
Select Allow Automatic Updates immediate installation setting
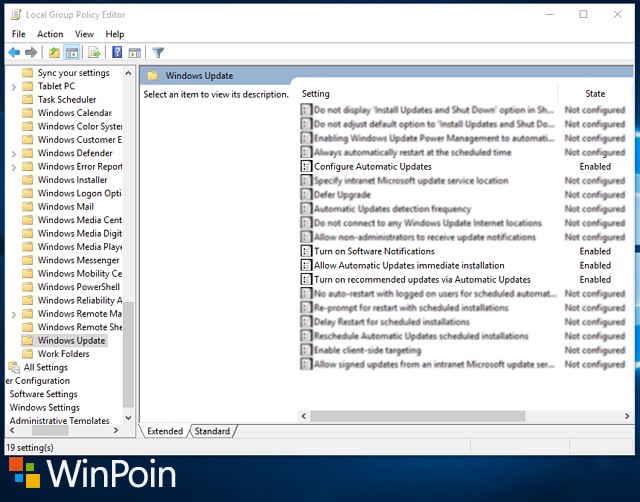(409, 265)
